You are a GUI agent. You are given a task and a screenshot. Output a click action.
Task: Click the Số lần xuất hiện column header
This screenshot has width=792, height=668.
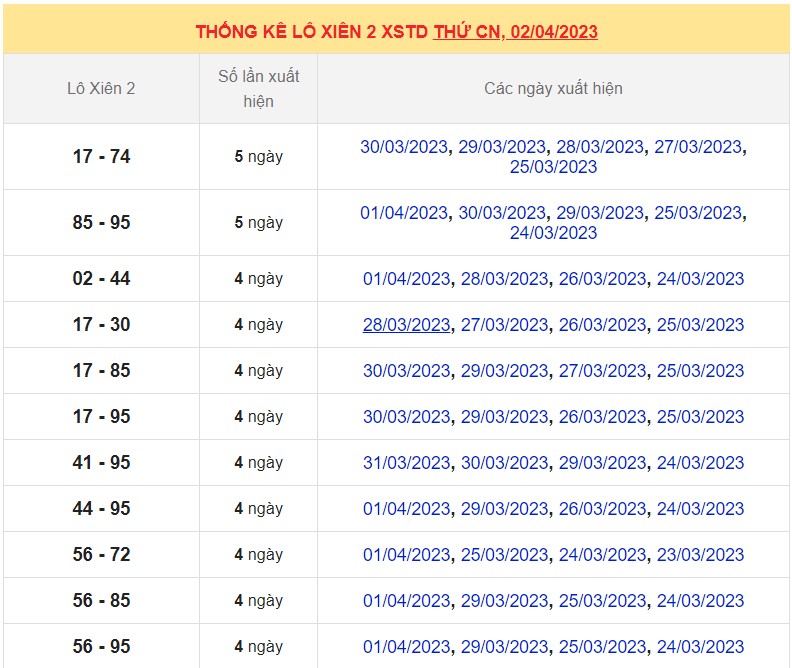[x=258, y=88]
